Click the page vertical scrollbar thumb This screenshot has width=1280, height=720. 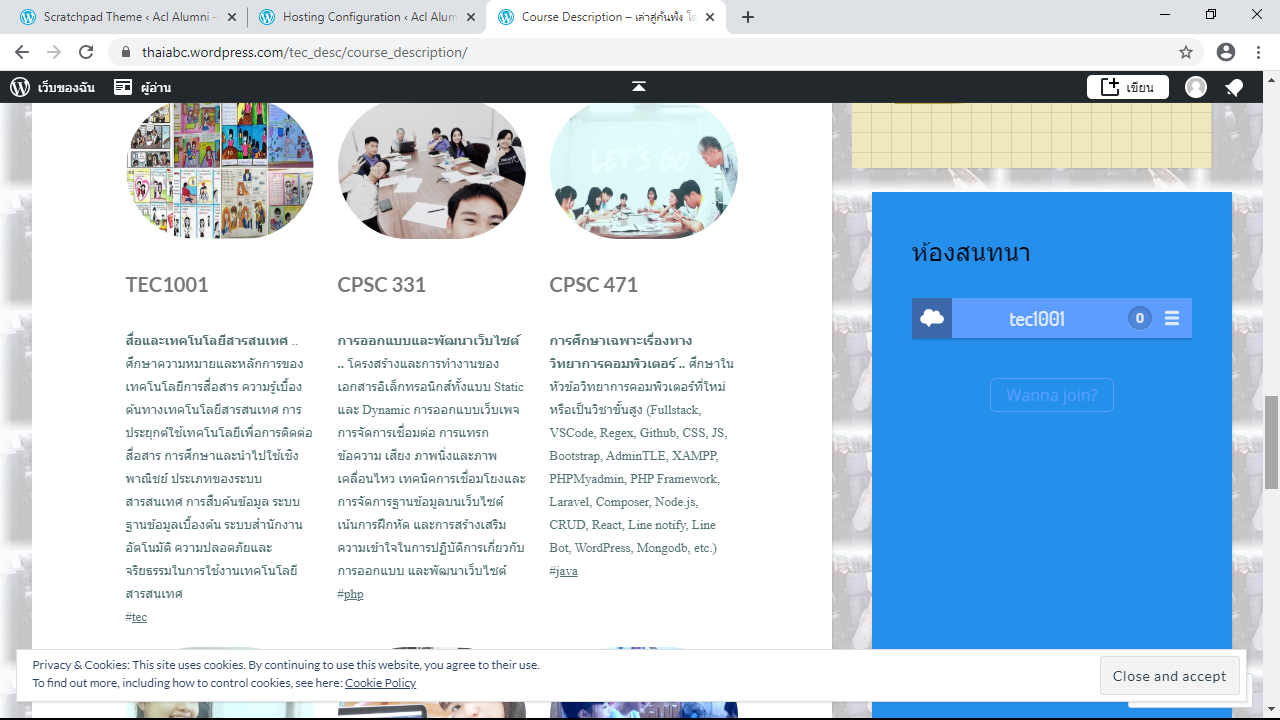click(1271, 442)
